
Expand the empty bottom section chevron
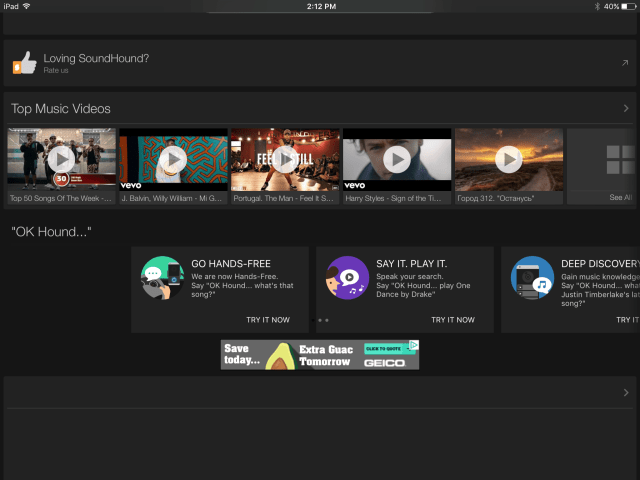tap(626, 392)
